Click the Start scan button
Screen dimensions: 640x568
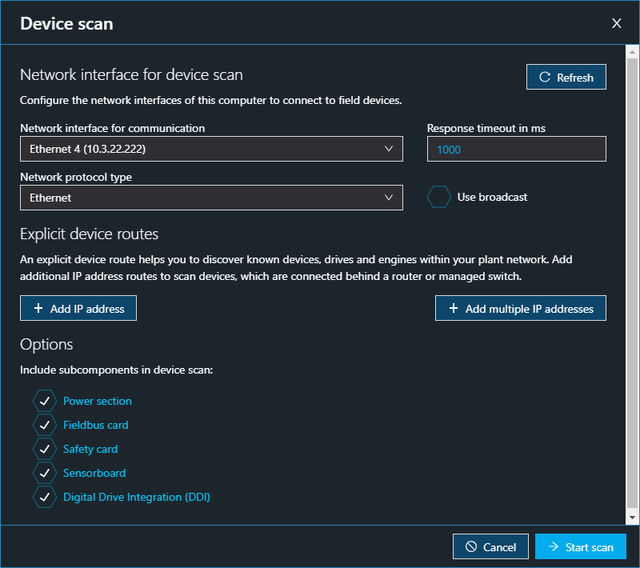pyautogui.click(x=580, y=547)
